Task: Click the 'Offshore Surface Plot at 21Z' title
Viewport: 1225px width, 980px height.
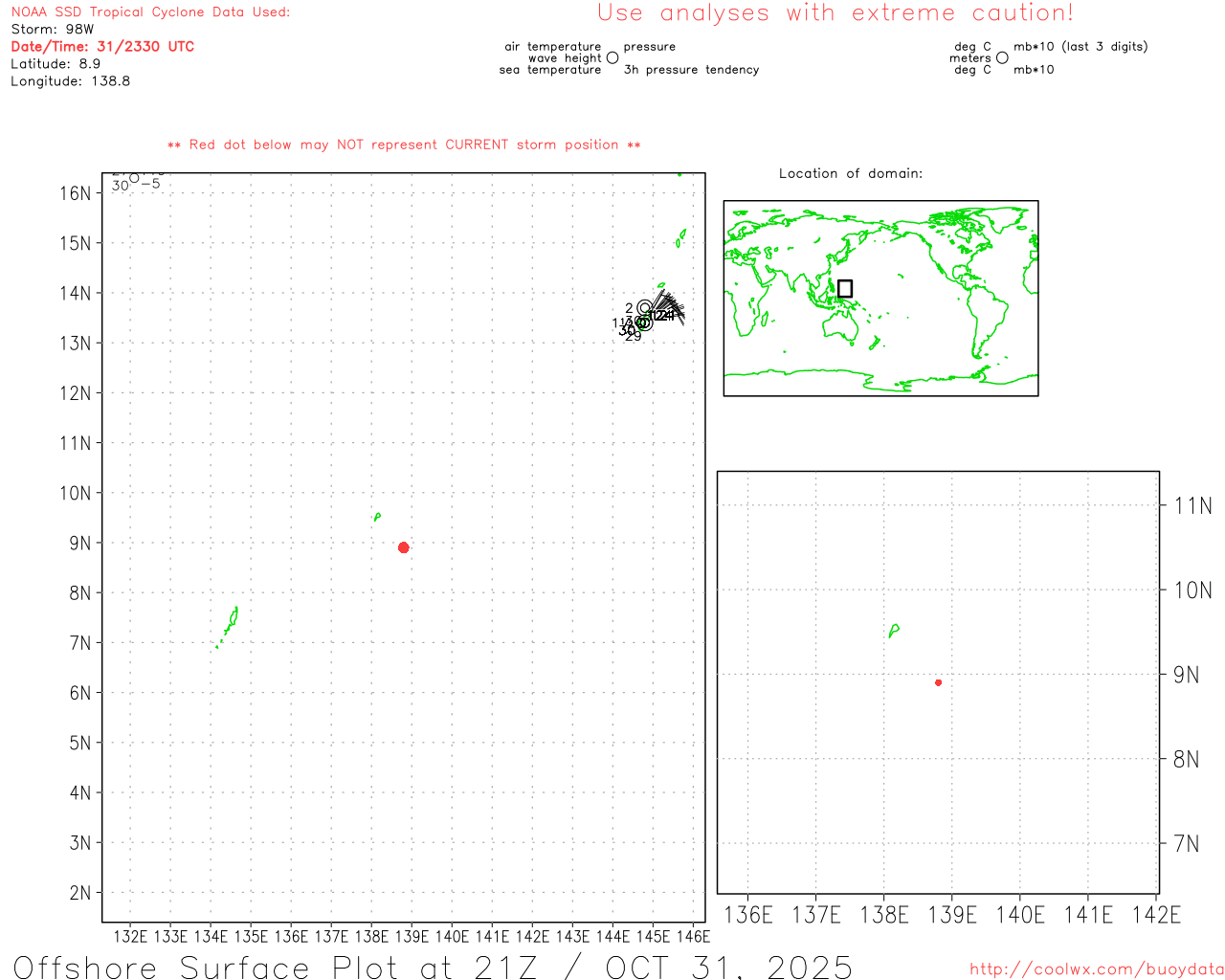Action: tap(277, 968)
